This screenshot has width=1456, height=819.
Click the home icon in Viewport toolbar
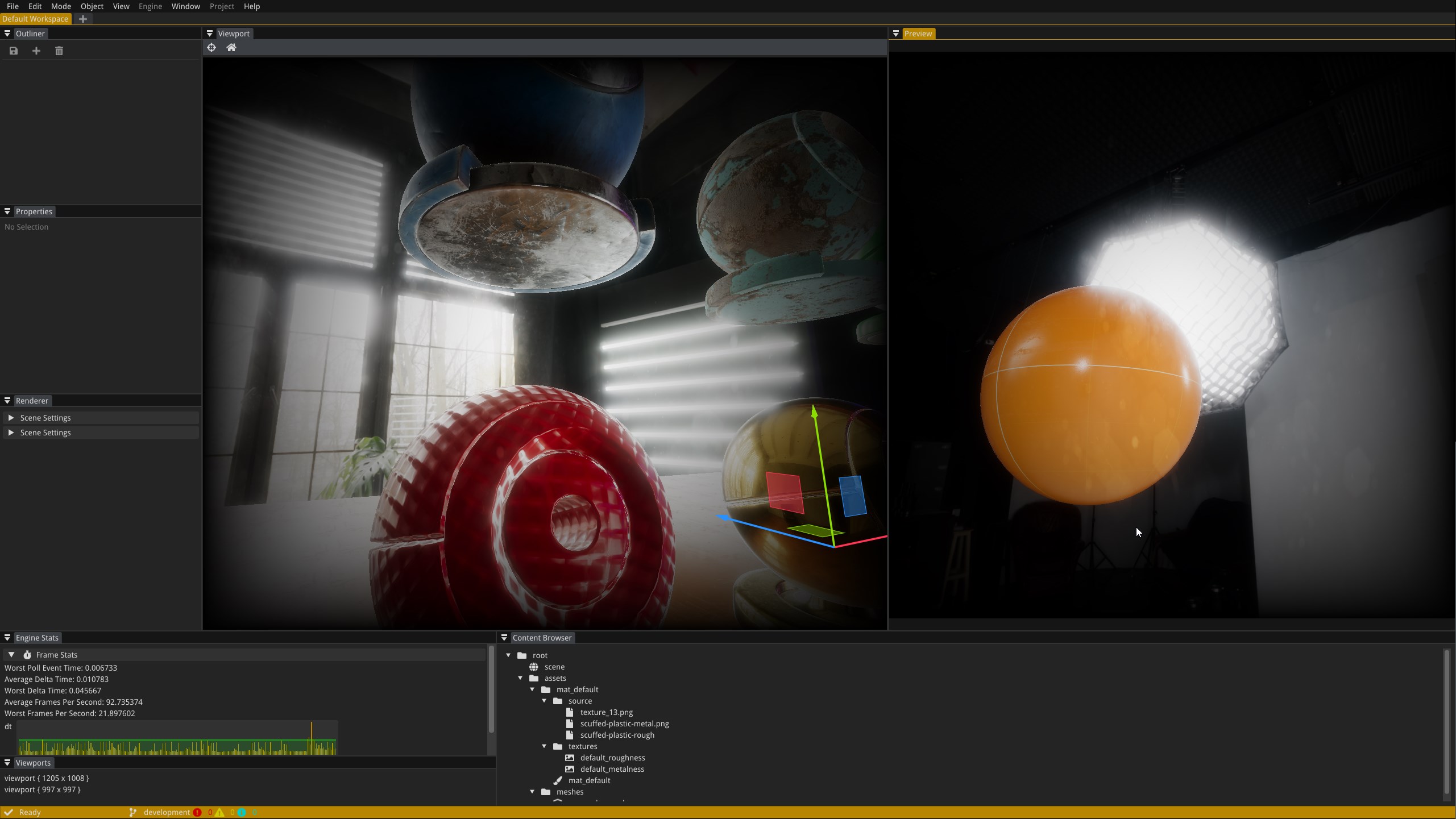(x=231, y=48)
